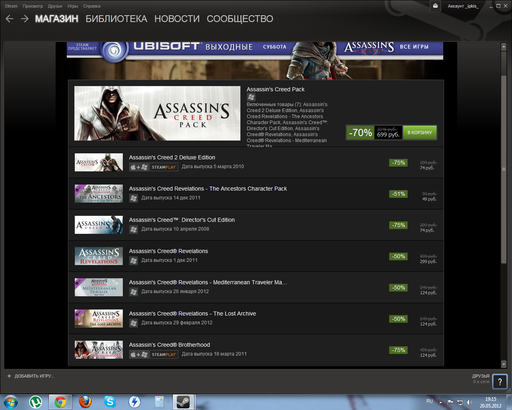Image resolution: width=512 pixels, height=410 pixels.
Task: Click the back navigation arrow
Action: click(9, 19)
